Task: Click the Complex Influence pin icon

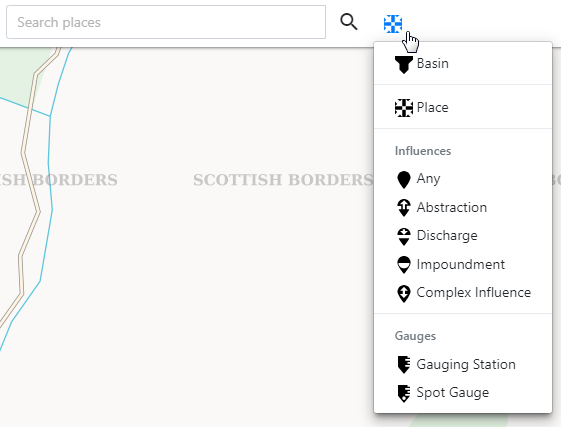Action: coord(404,293)
